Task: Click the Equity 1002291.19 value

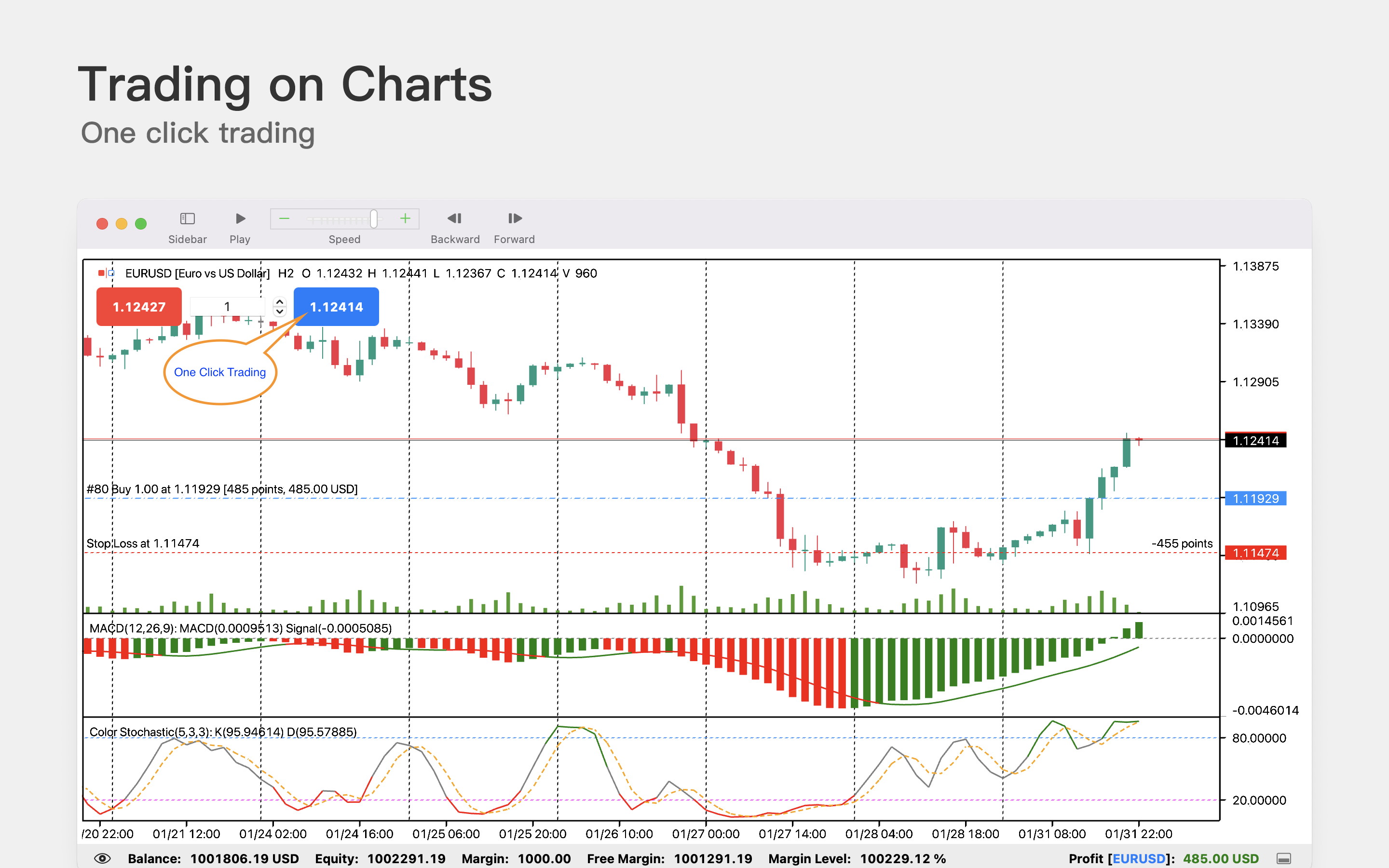Action: coord(407,858)
